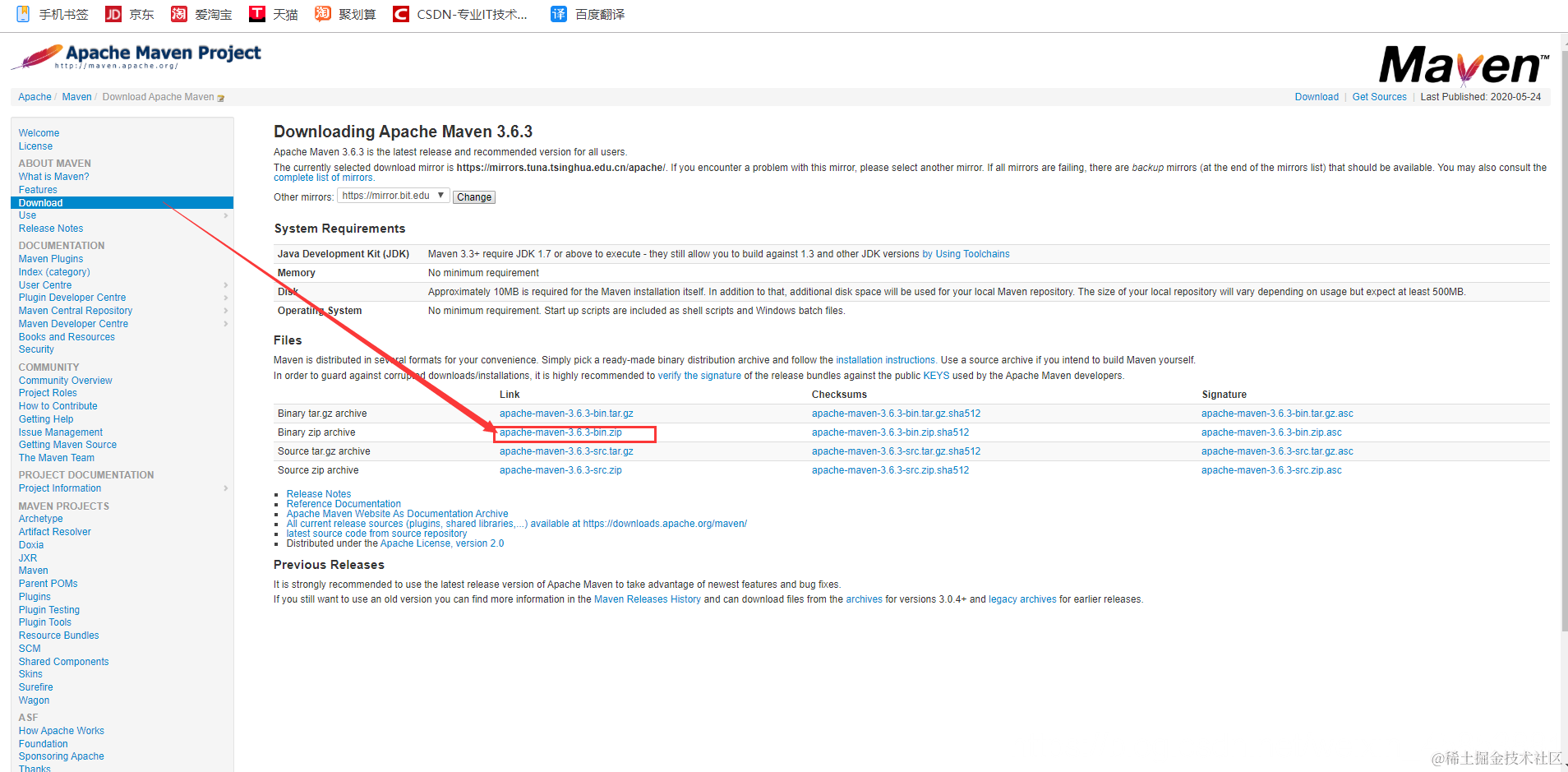The image size is (1568, 772).
Task: Open How Apache Works sidebar link
Action: click(x=62, y=731)
